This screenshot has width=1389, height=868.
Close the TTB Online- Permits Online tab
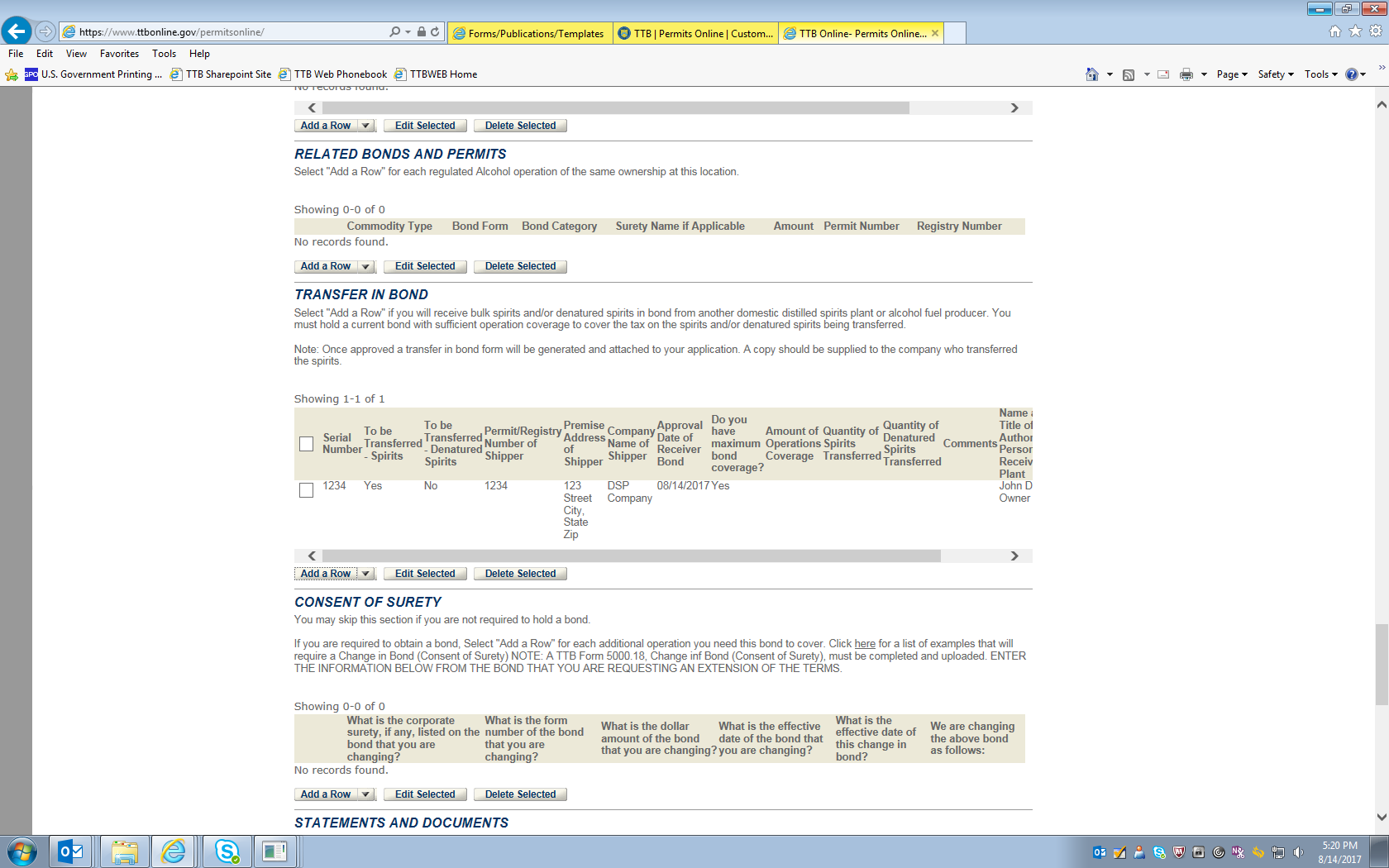pos(935,33)
